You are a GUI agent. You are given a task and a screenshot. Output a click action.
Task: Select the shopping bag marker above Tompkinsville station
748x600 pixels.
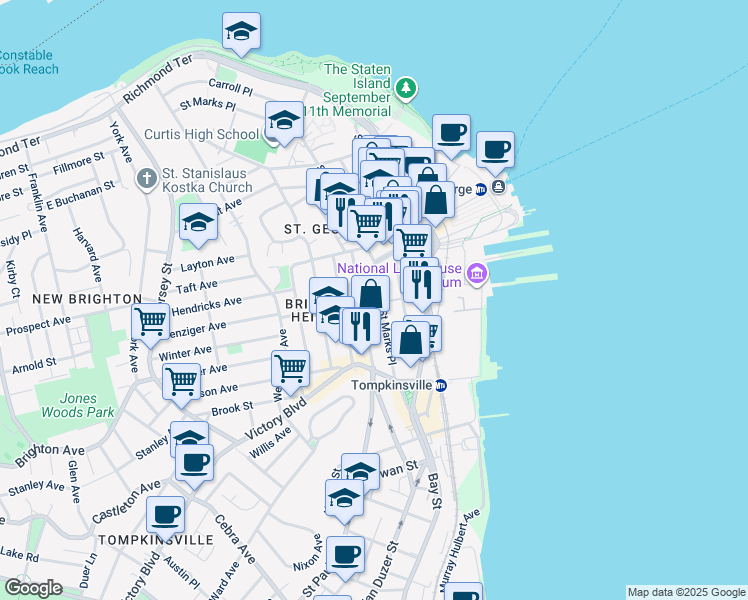pyautogui.click(x=411, y=341)
